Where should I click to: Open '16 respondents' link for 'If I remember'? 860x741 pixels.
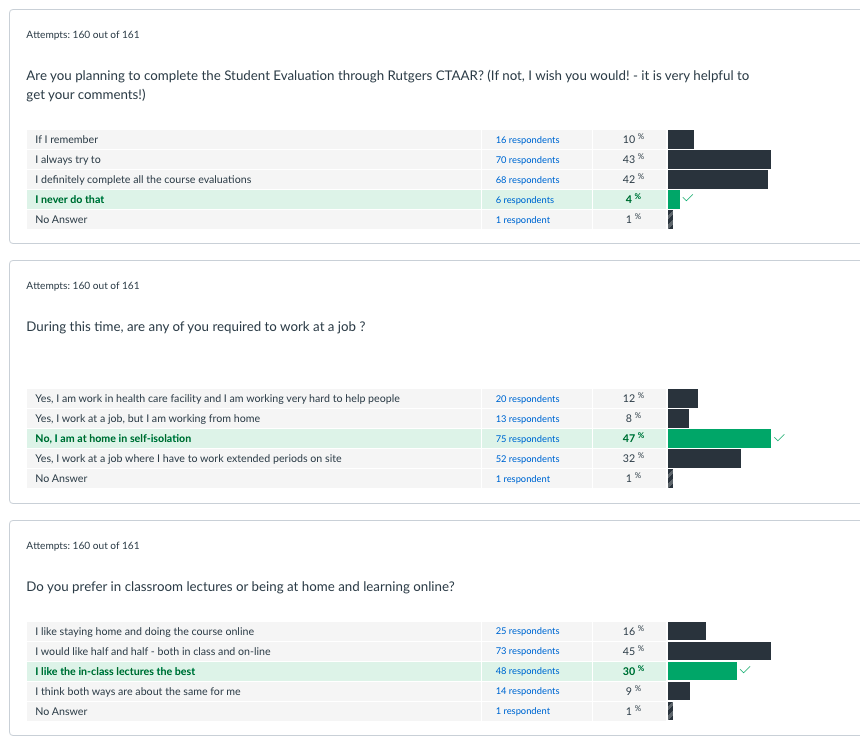click(x=527, y=140)
